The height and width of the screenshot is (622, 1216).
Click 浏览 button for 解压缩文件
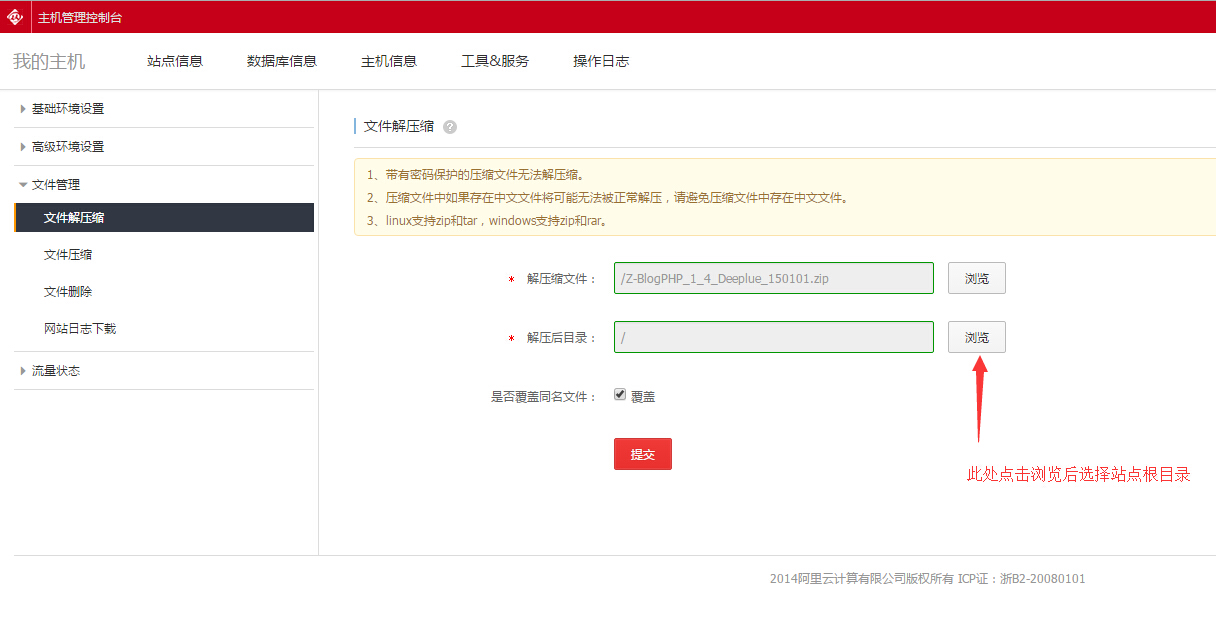coord(976,278)
